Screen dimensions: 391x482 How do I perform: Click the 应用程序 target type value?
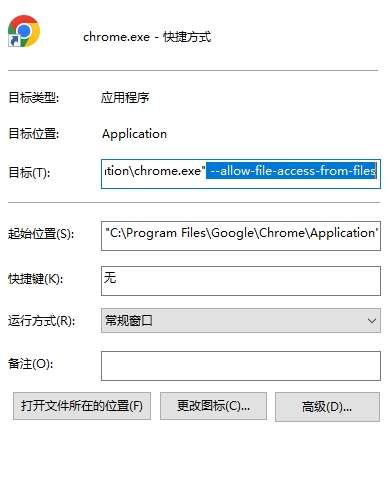[x=125, y=97]
